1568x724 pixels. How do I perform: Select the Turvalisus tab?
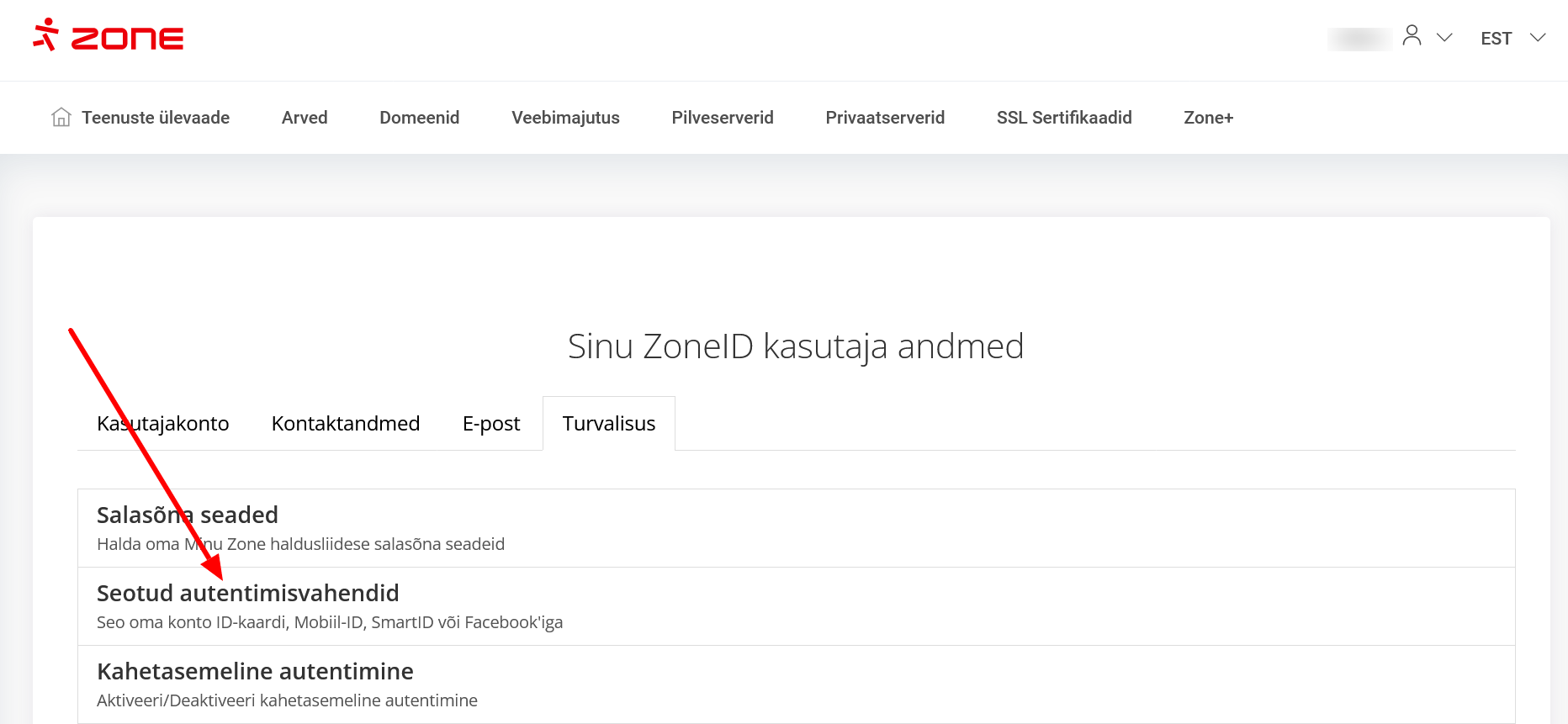point(608,424)
